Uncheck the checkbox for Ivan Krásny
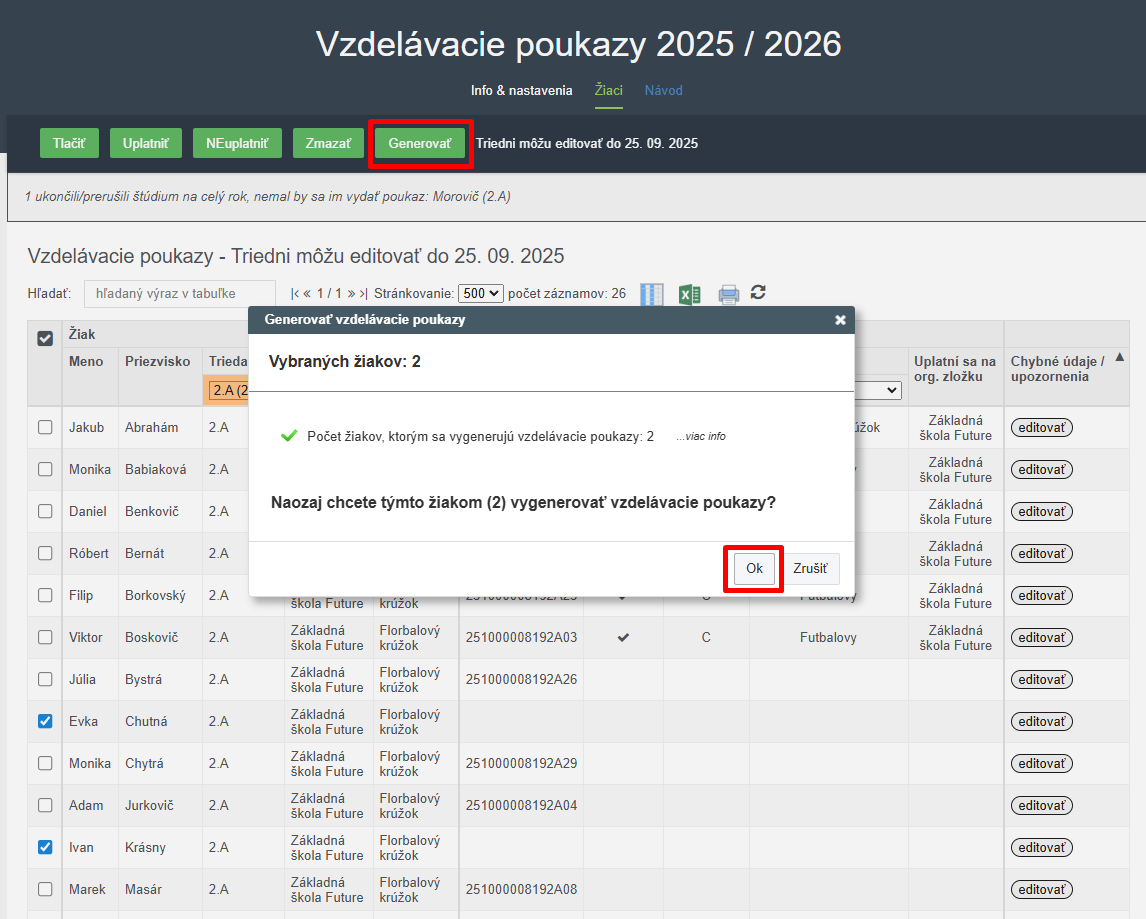1146x919 pixels. pos(45,847)
